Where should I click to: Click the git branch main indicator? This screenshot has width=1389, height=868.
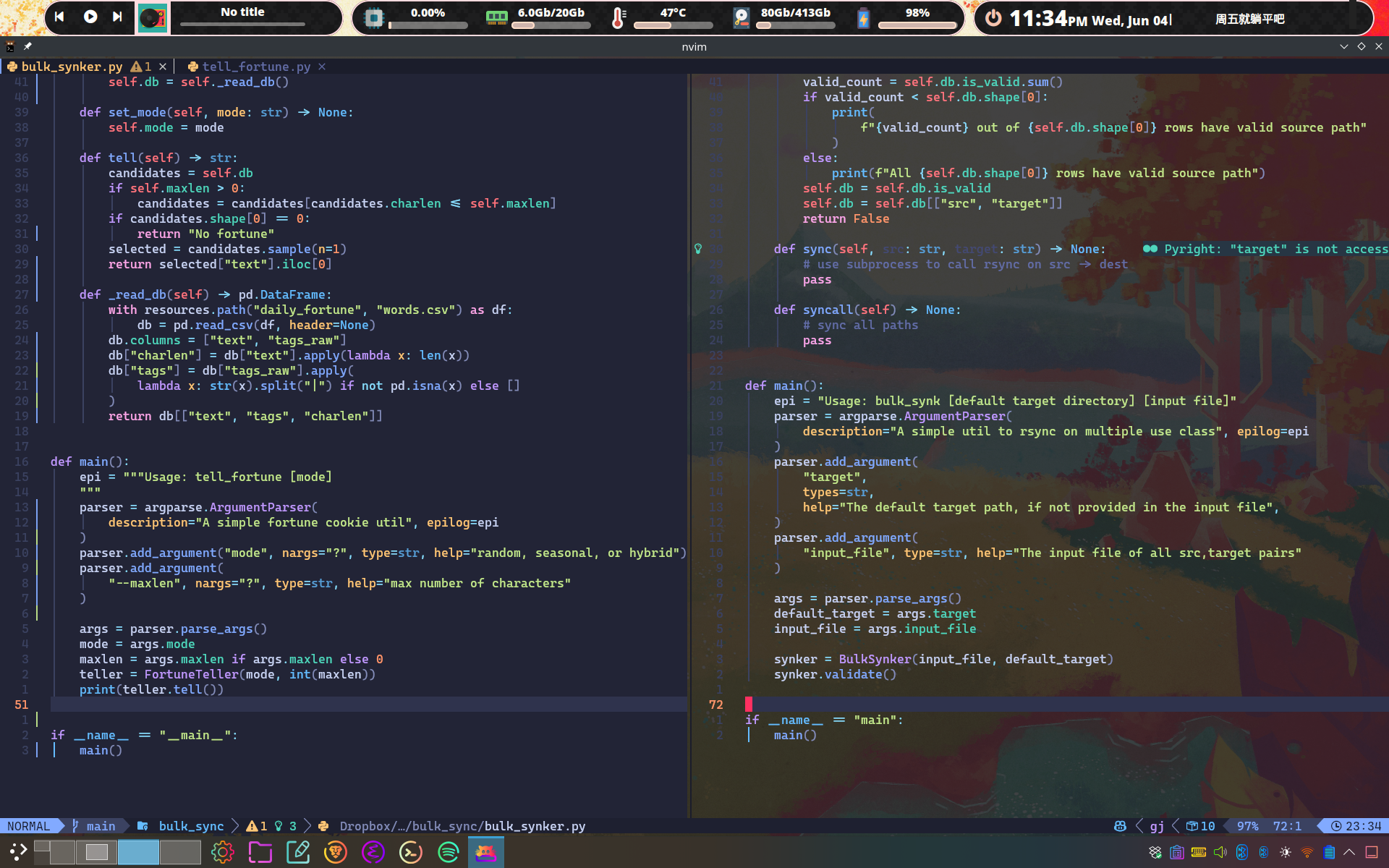(x=94, y=826)
